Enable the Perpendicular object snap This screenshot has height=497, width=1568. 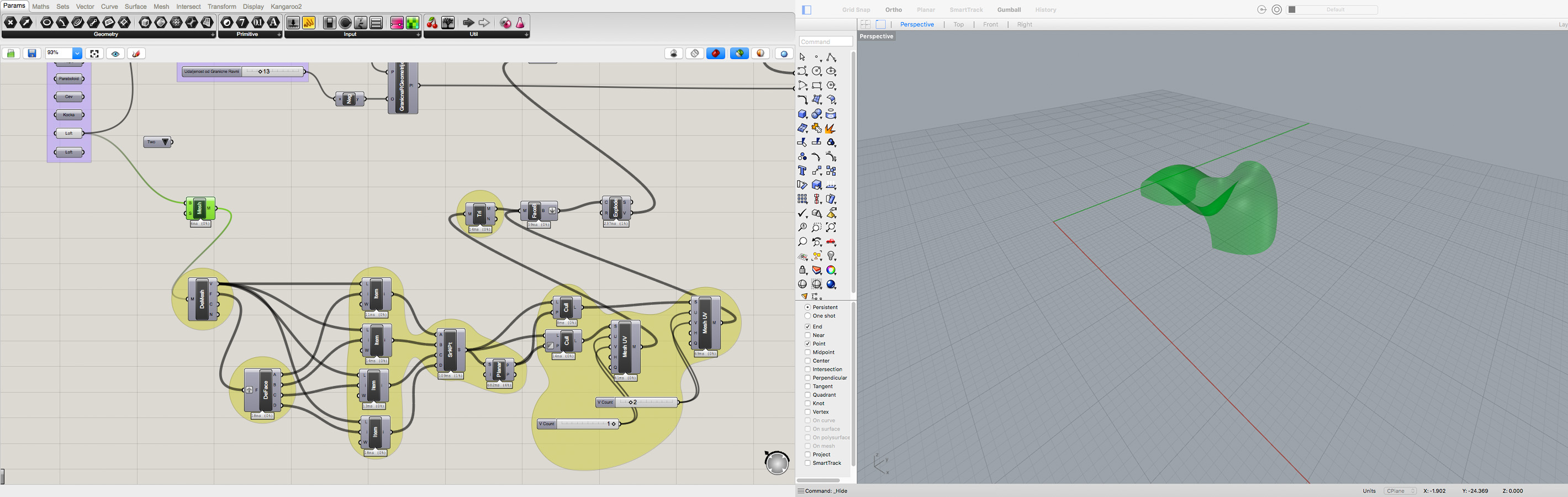coord(807,378)
